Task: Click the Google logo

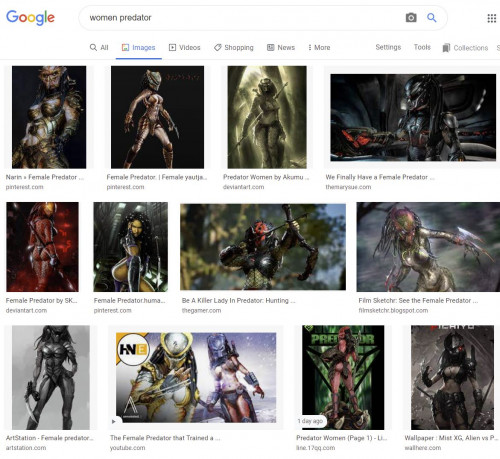Action: 30,17
